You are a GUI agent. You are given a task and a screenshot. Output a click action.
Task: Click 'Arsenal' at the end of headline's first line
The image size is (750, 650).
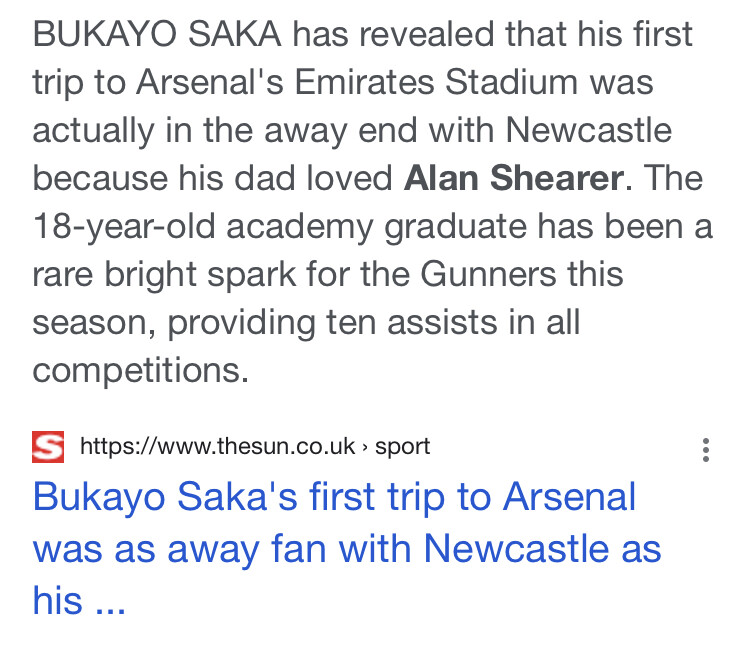570,496
